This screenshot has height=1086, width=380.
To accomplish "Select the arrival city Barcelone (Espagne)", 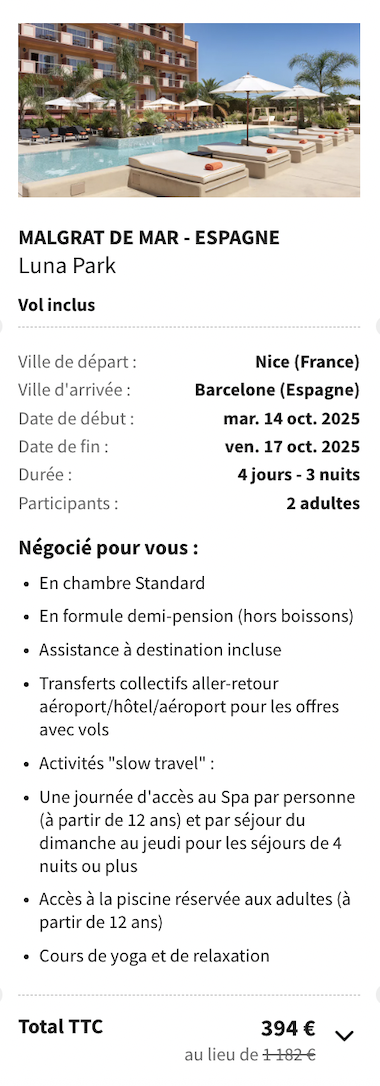I will [277, 390].
